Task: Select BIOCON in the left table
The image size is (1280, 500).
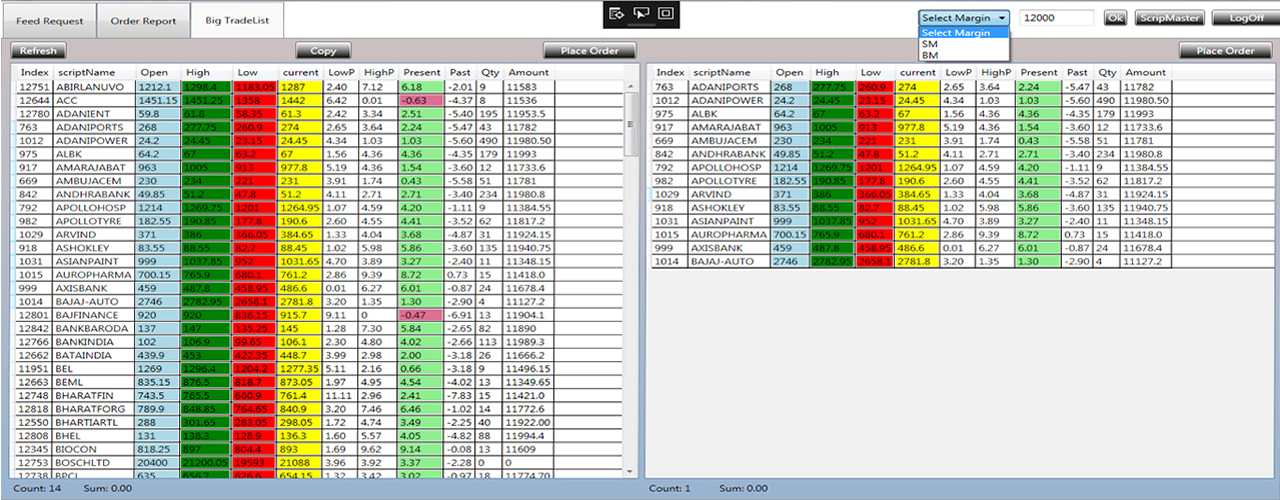Action: click(x=318, y=449)
